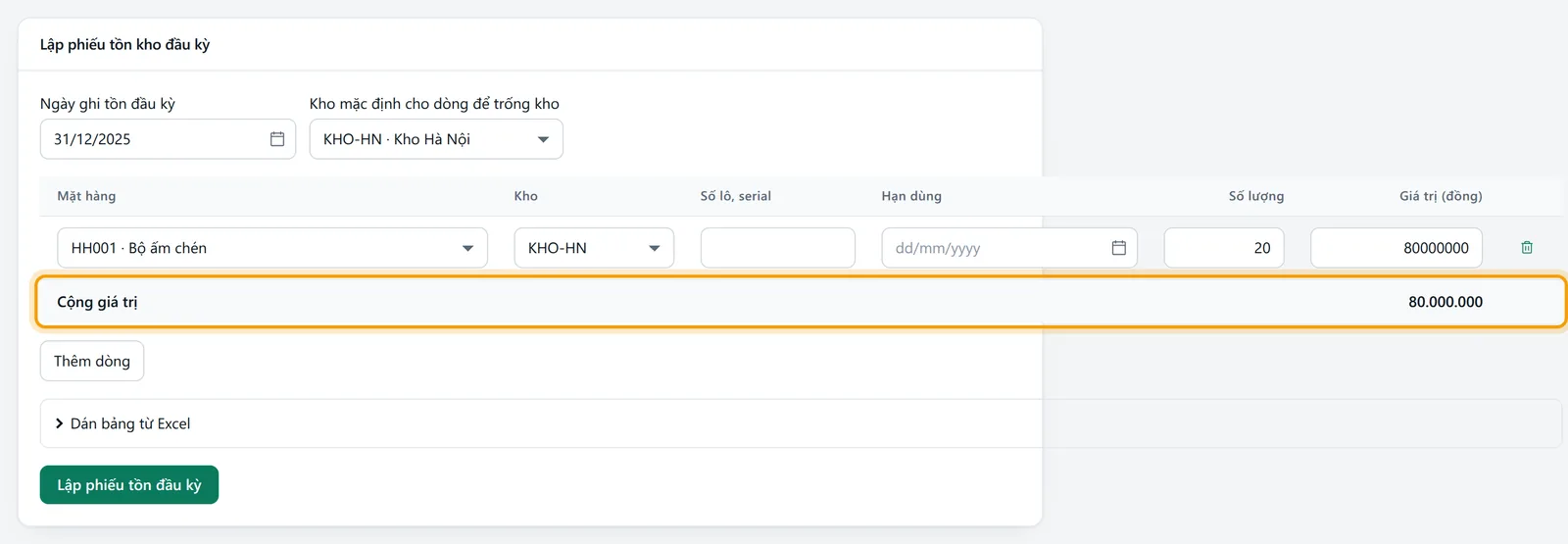The width and height of the screenshot is (1568, 544).
Task: Open the row Kho KHO-HN dropdown
Action: tap(594, 248)
